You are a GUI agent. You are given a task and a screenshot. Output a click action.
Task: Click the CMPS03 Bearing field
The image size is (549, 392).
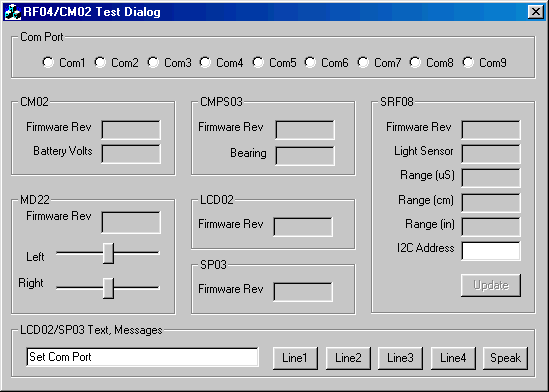[x=305, y=156]
